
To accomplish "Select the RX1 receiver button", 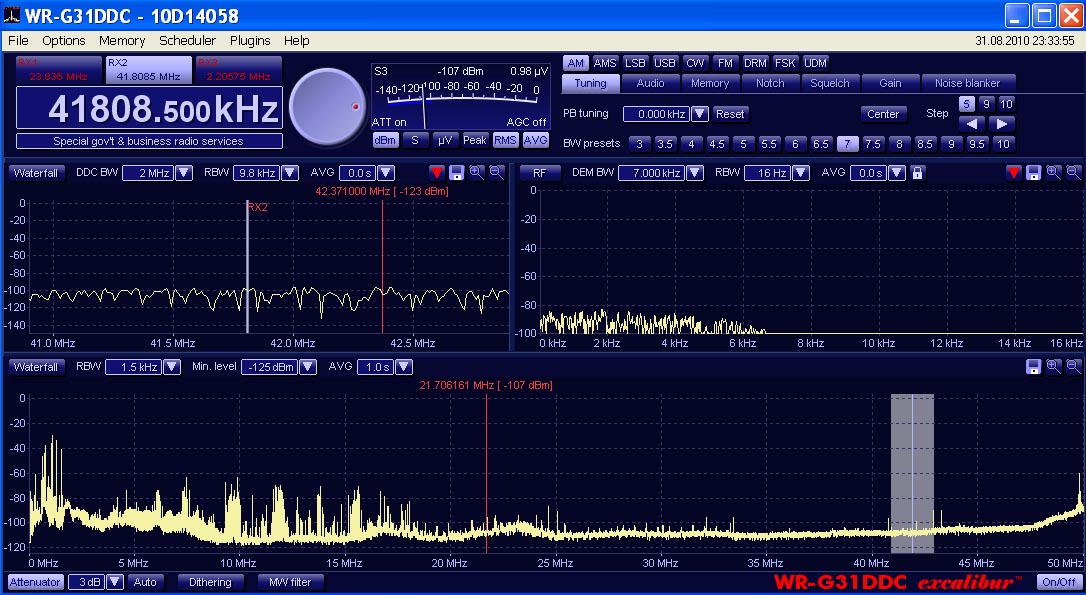I will [x=58, y=70].
